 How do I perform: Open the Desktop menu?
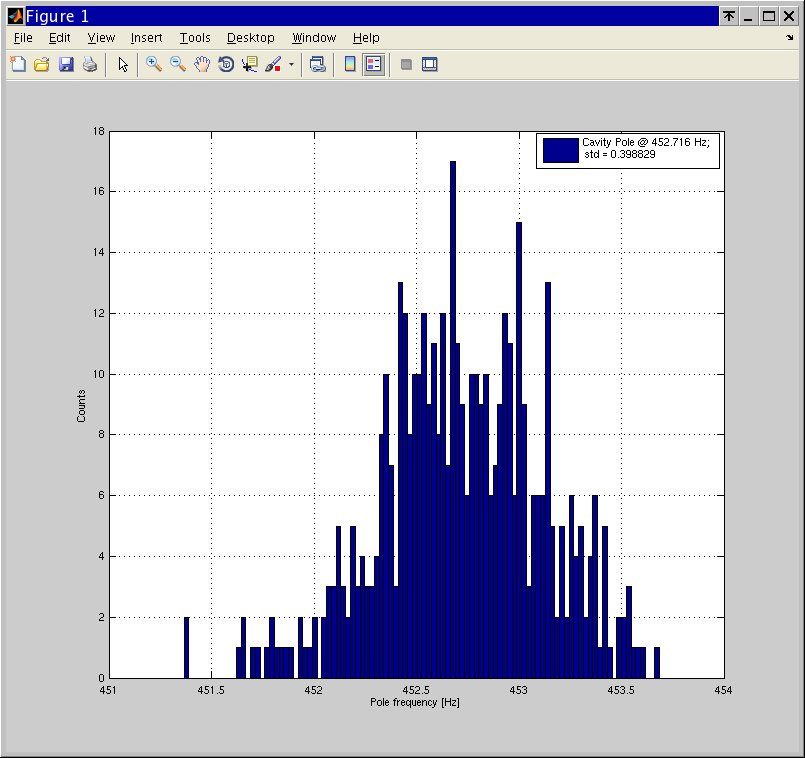[x=251, y=38]
